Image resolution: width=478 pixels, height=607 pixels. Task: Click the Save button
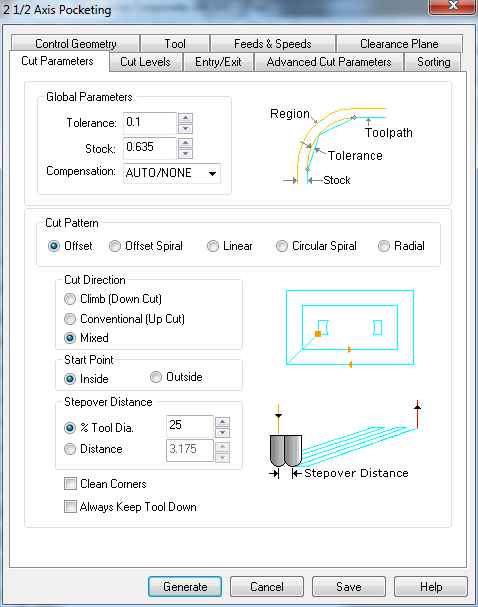pos(349,587)
